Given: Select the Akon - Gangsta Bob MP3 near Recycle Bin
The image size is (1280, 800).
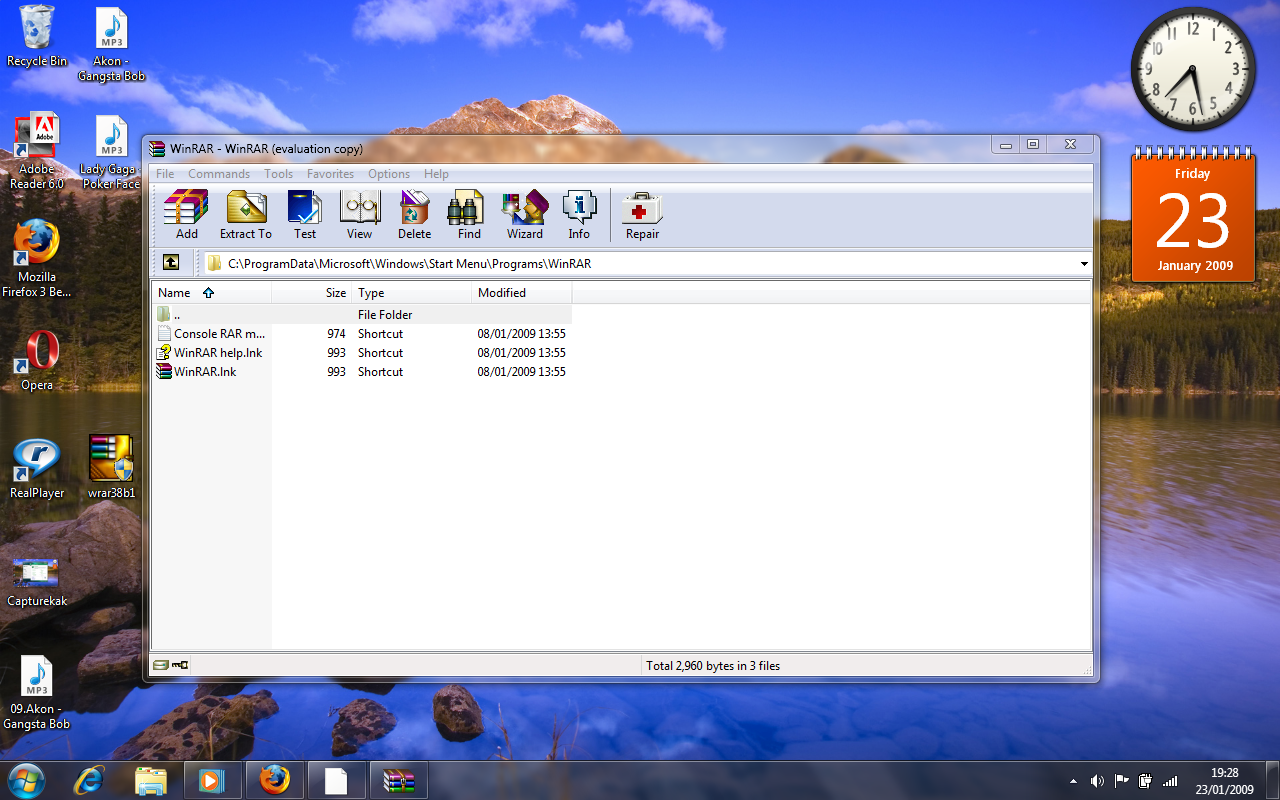Looking at the screenshot, I should click(x=111, y=44).
